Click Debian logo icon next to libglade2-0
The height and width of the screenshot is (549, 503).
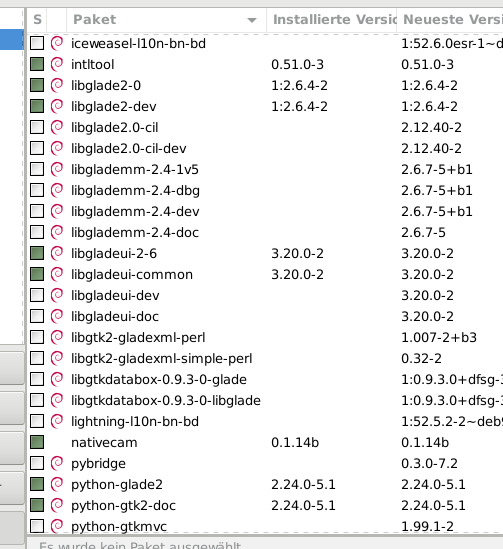pos(57,85)
